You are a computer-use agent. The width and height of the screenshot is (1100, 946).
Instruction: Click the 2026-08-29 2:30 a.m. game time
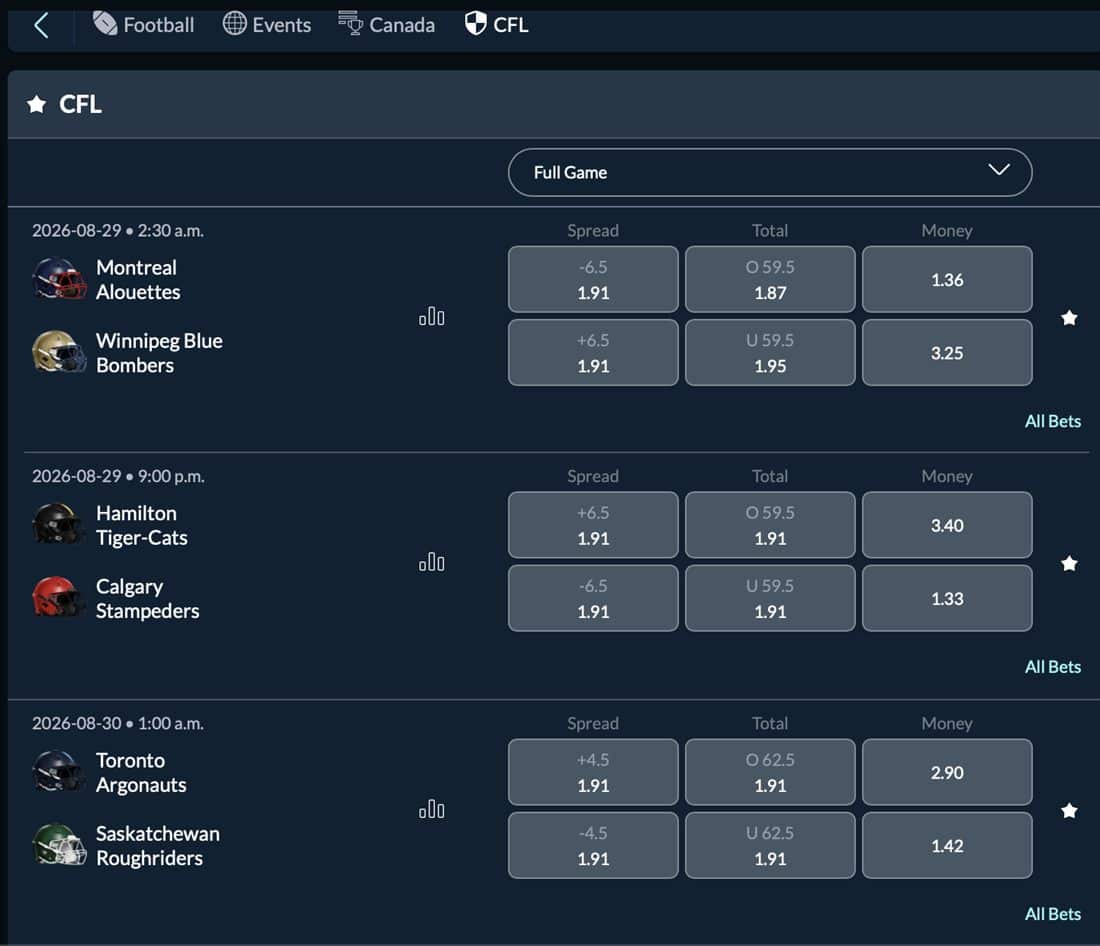[118, 230]
